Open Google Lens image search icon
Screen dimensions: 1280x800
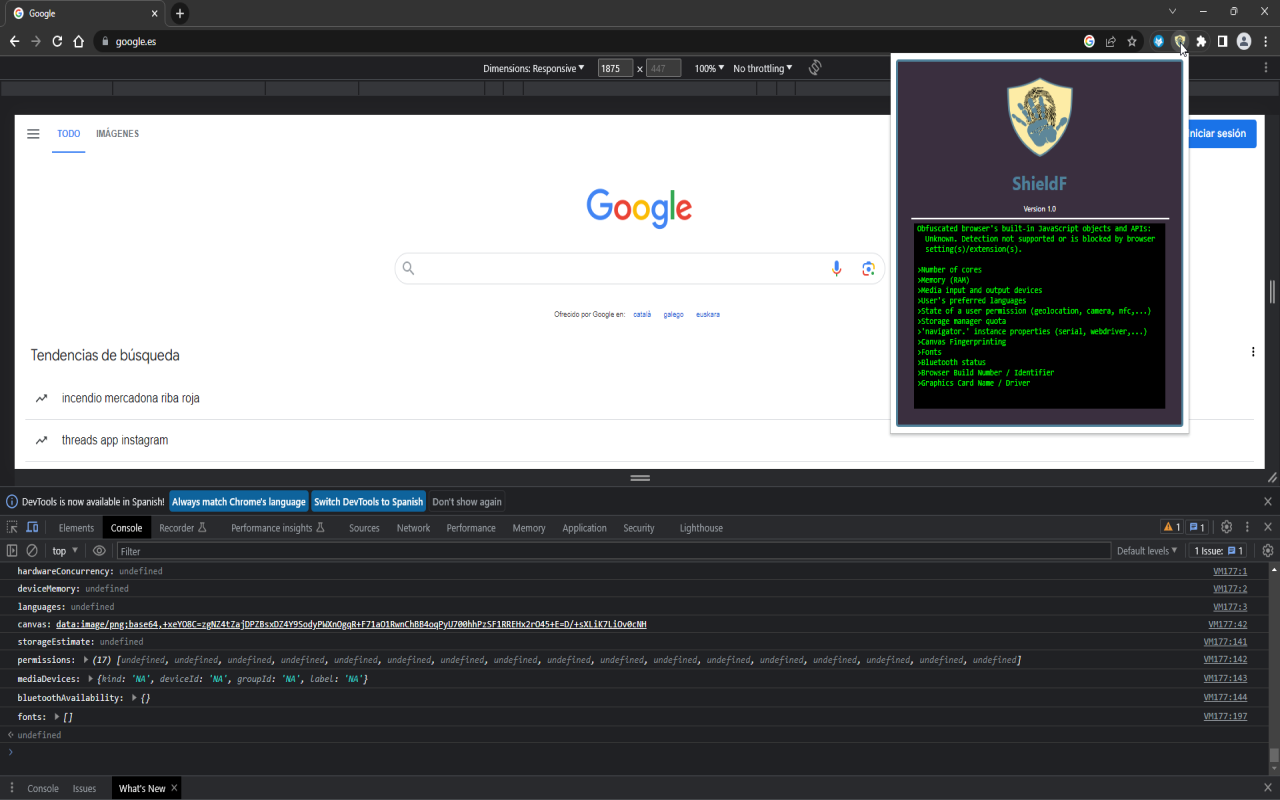[868, 268]
